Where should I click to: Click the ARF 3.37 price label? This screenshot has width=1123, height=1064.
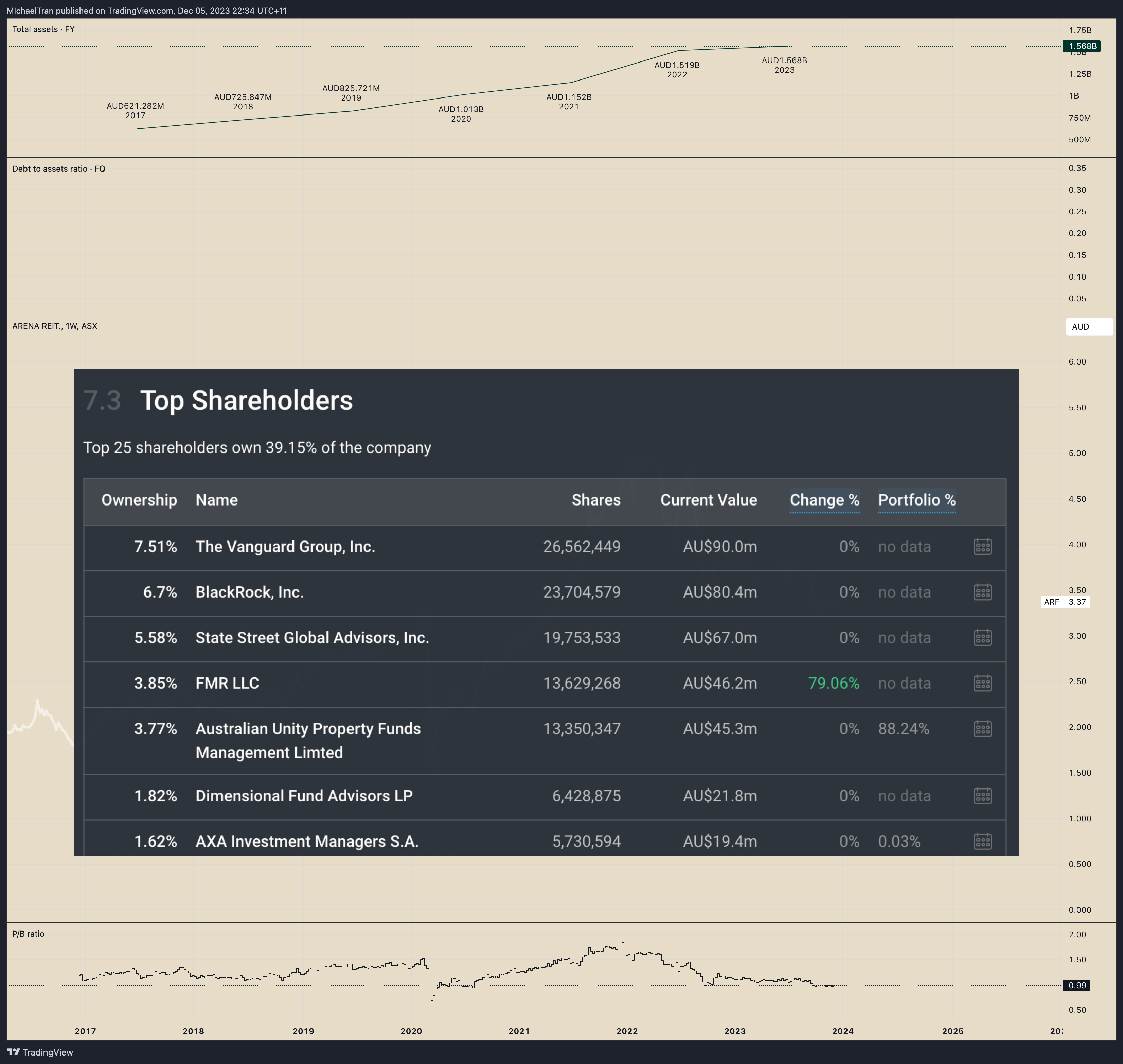(1065, 602)
